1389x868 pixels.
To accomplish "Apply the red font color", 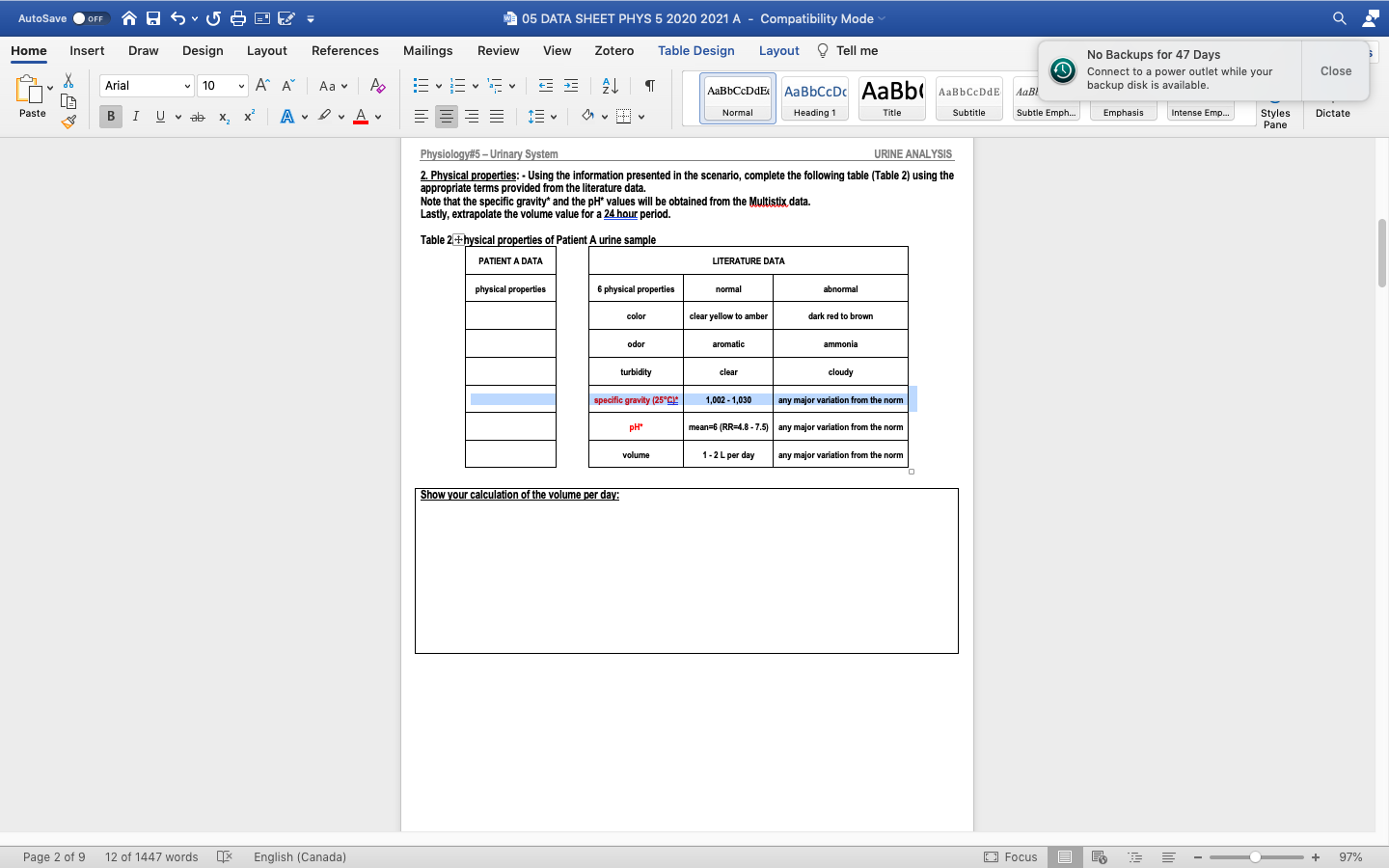I will coord(361,117).
